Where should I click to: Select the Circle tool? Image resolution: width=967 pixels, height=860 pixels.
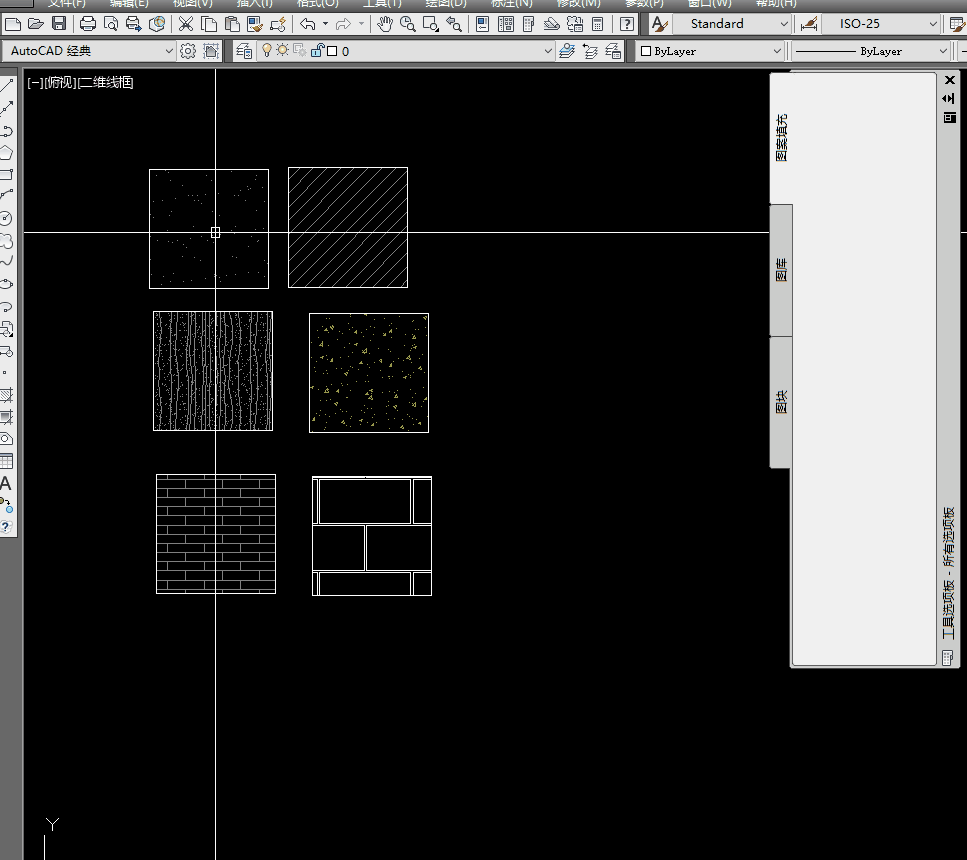coord(7,218)
